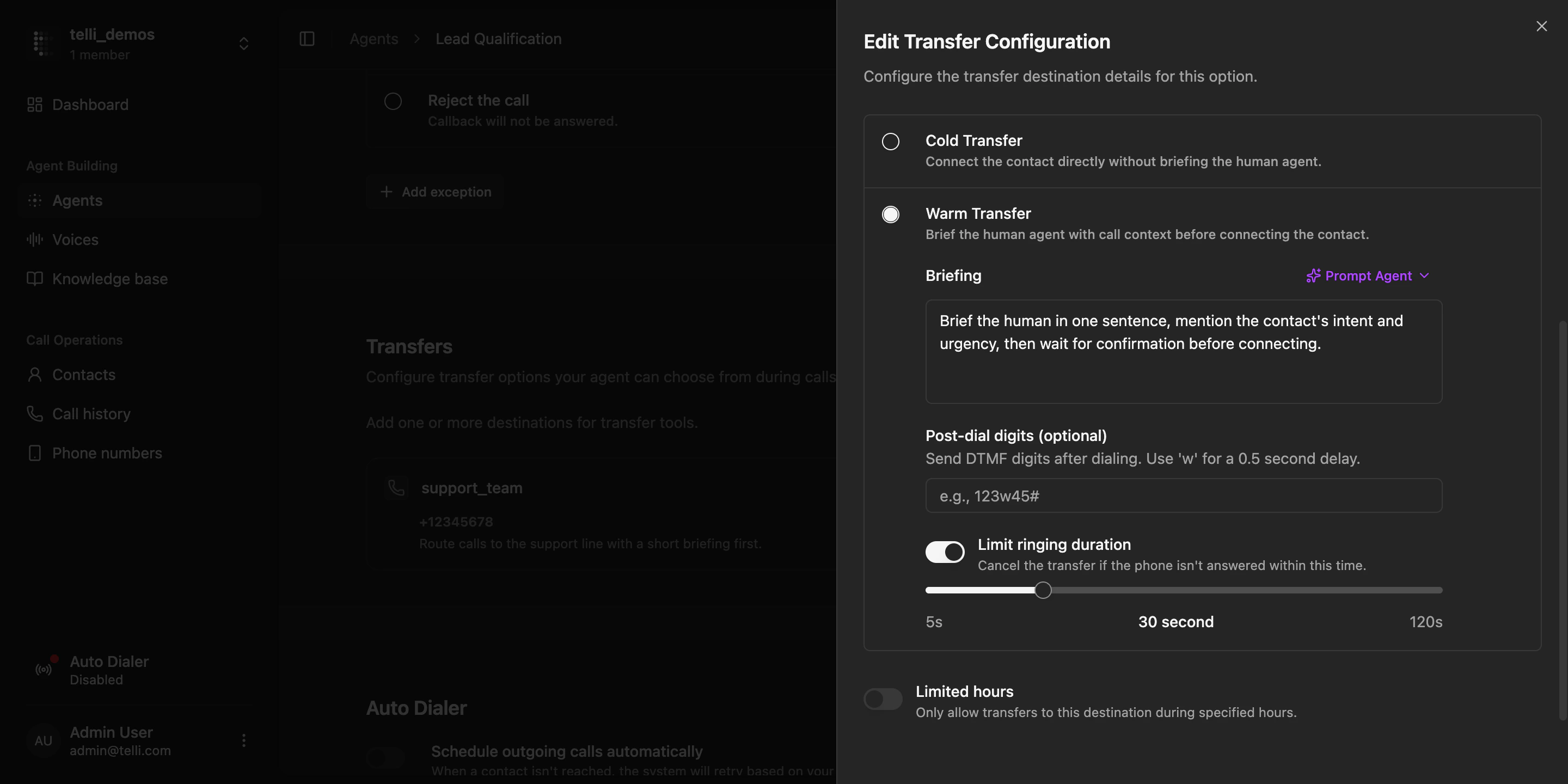
Task: Click the Auto Dialer status icon
Action: [42, 670]
